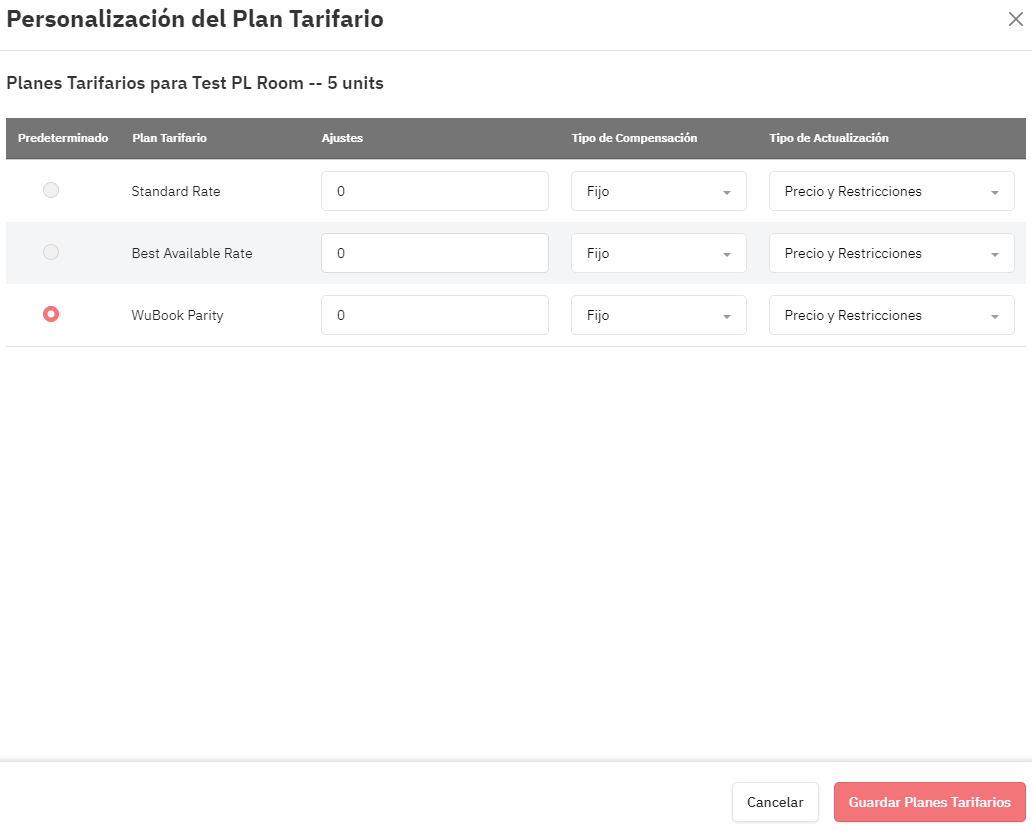Click the Ajustes field for WuBook Parity

tap(434, 315)
